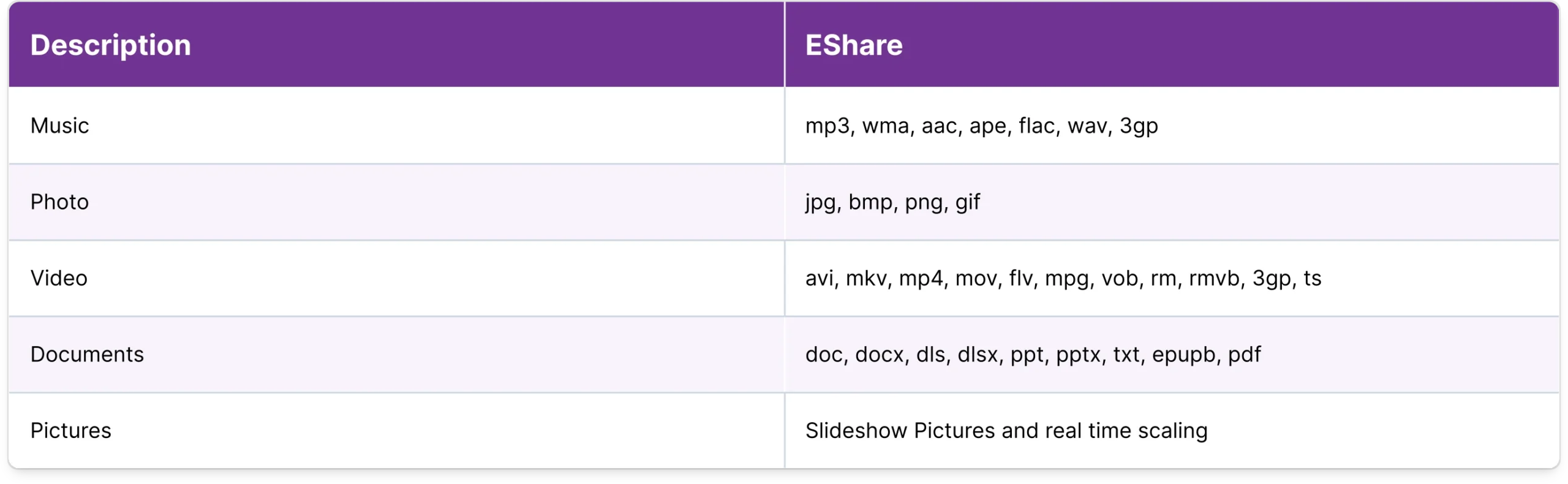Select the Photo row label

pyautogui.click(x=60, y=202)
